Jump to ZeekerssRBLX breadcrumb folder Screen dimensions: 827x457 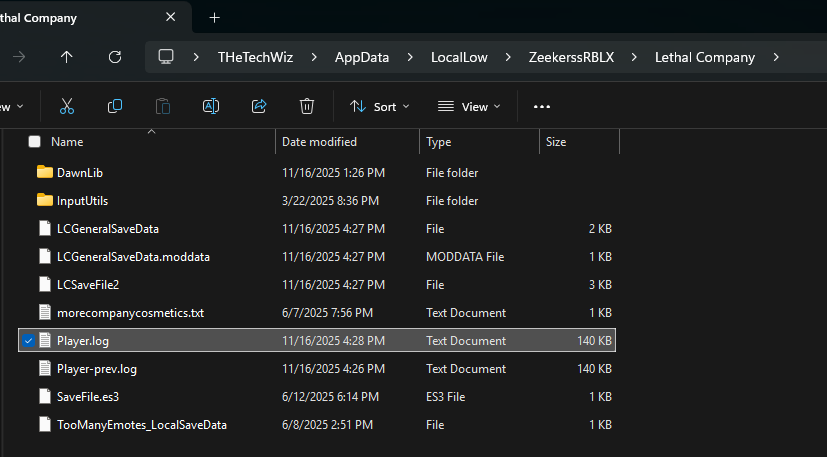coord(571,57)
